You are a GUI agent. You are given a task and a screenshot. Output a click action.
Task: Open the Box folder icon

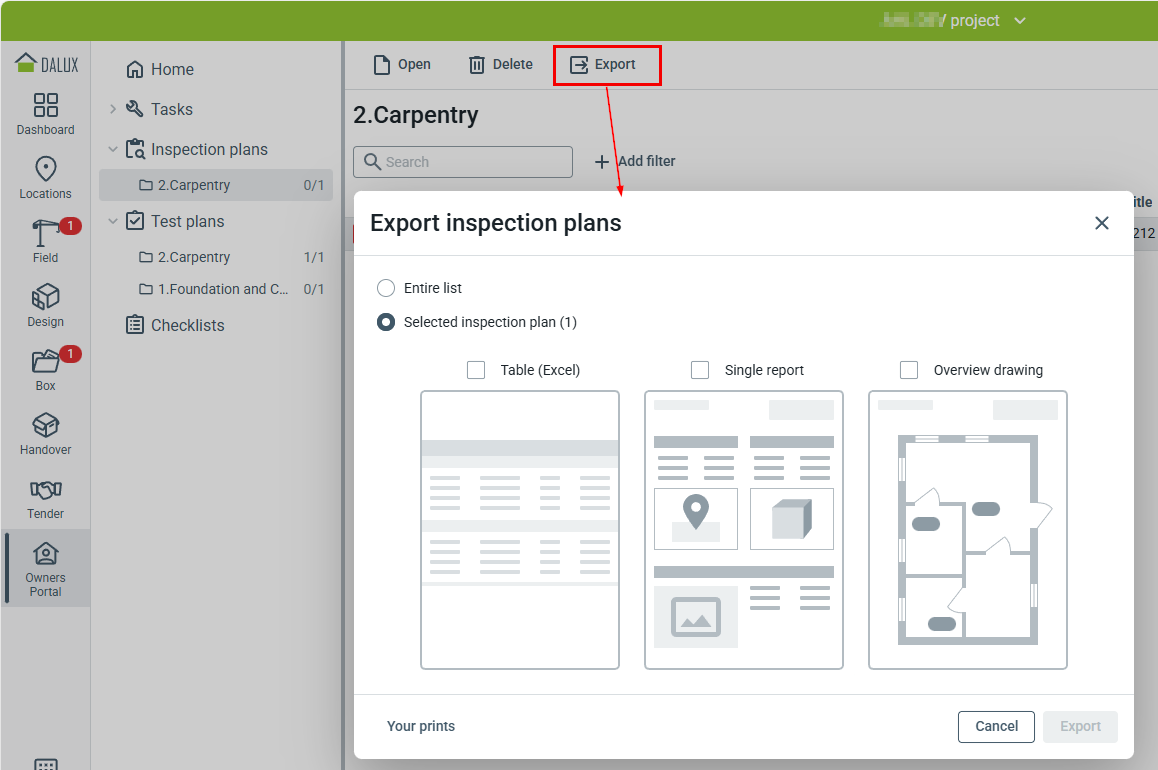coord(46,361)
